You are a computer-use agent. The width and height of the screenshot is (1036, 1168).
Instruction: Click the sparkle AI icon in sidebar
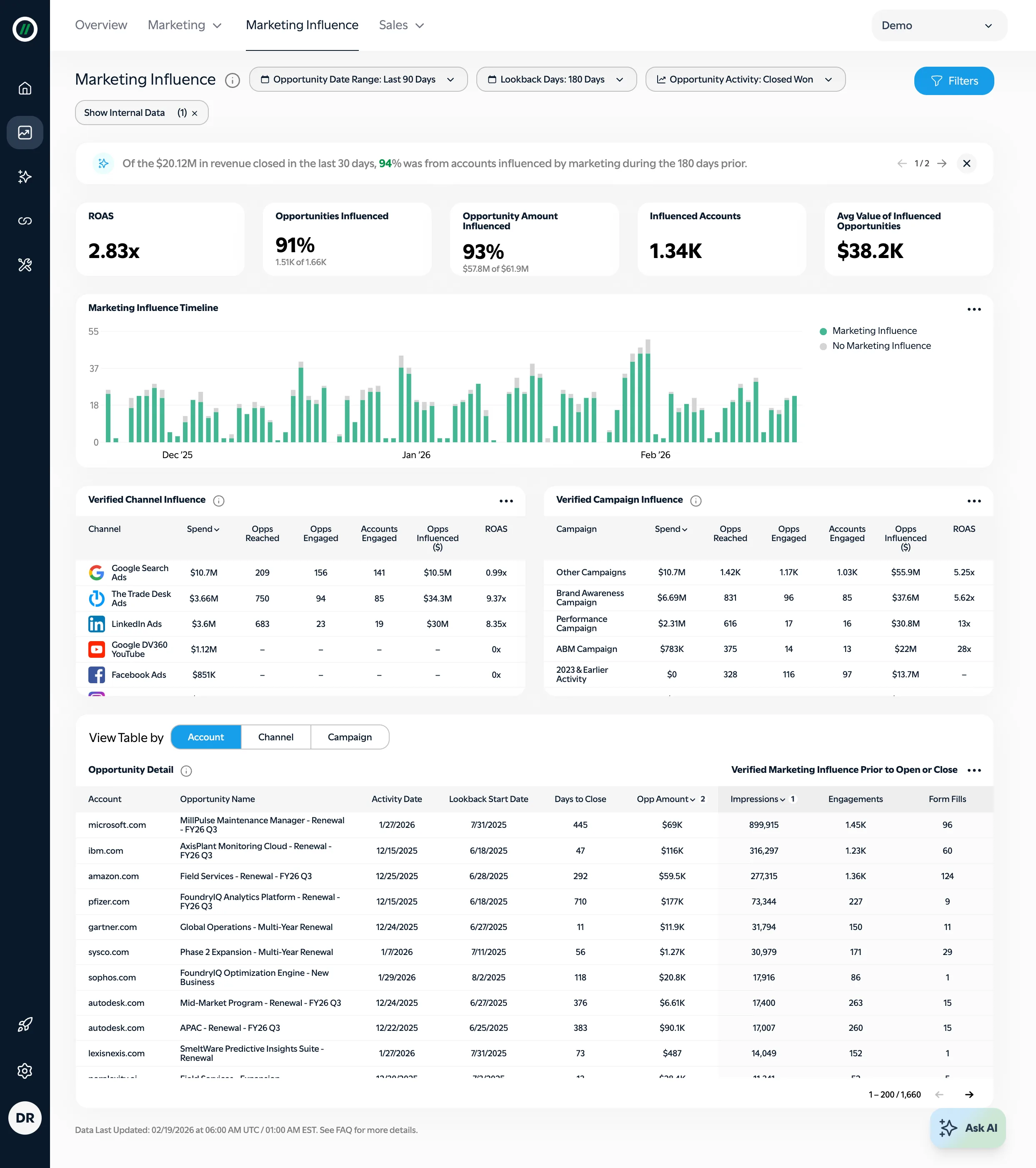pos(25,177)
